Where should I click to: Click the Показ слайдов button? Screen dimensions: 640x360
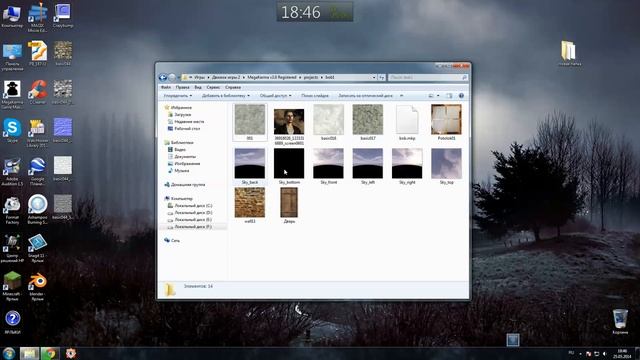[x=315, y=96]
